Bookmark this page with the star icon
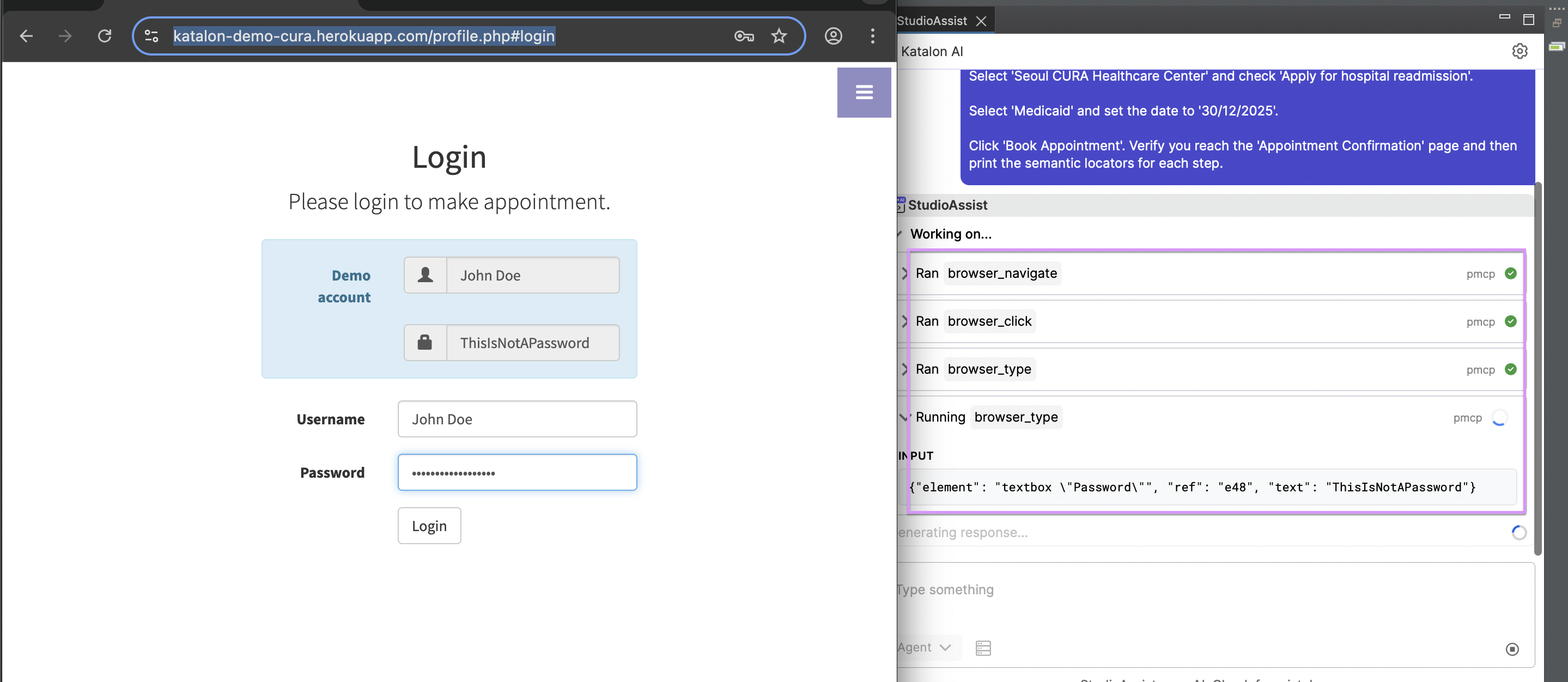Screen dimensions: 1568x682 coord(779,36)
